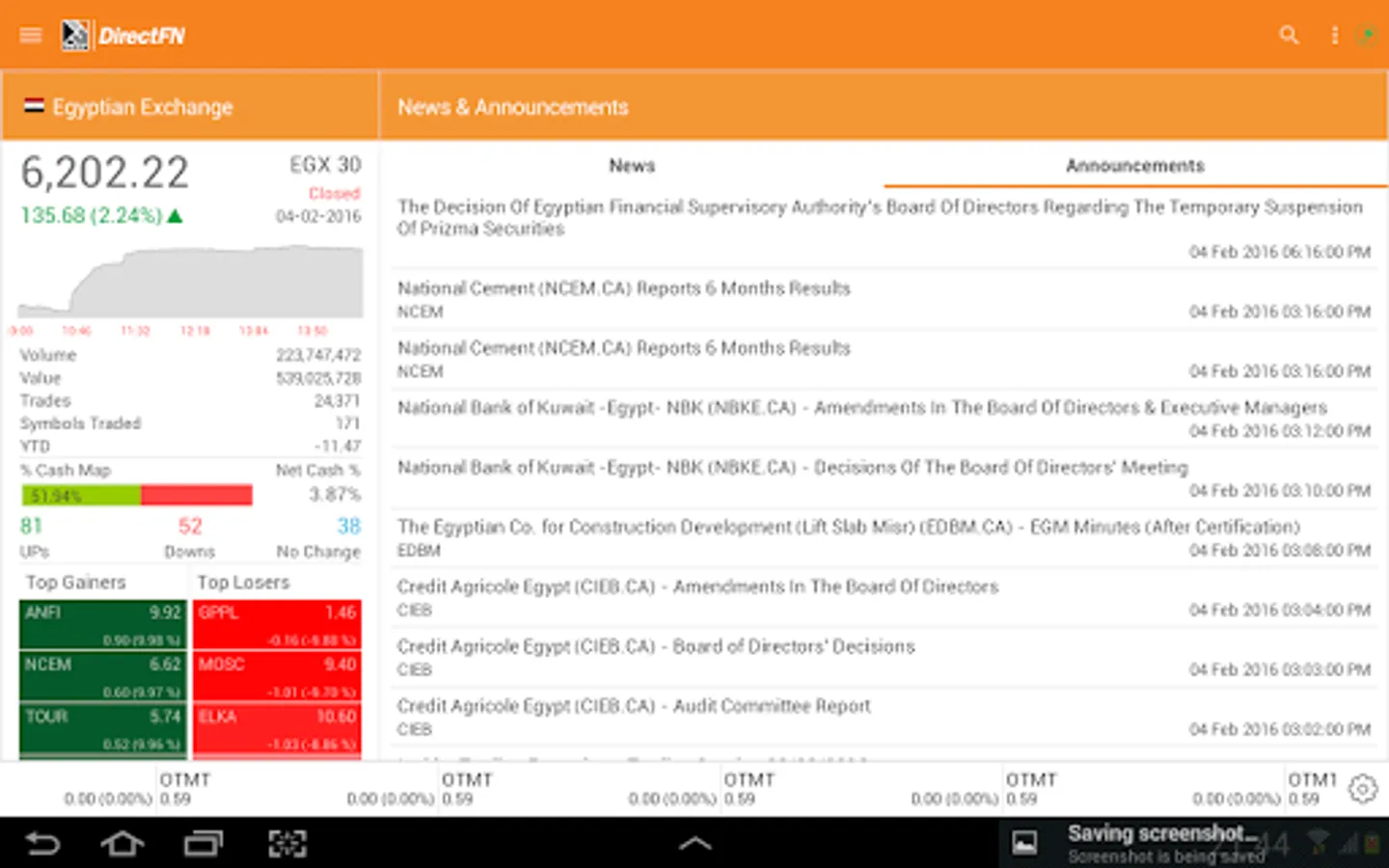Tap the green connection status icon
1389x868 pixels.
(1367, 36)
